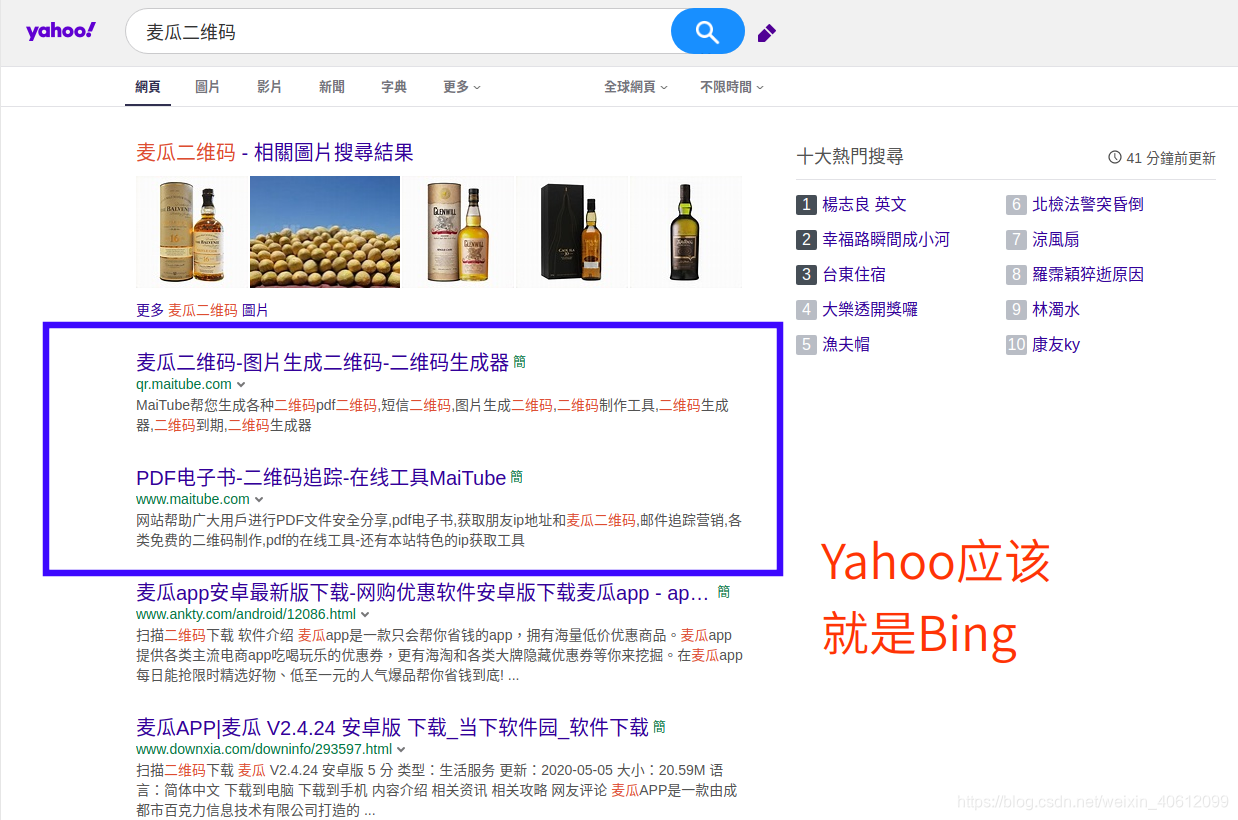Click 簡 icon beside 麦瓜APP V2.4.24 result
This screenshot has height=820, width=1238.
pyautogui.click(x=660, y=727)
